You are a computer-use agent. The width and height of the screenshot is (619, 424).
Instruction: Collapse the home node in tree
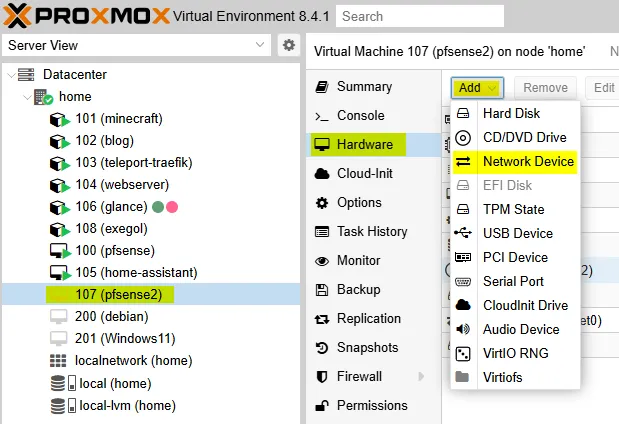pyautogui.click(x=27, y=97)
